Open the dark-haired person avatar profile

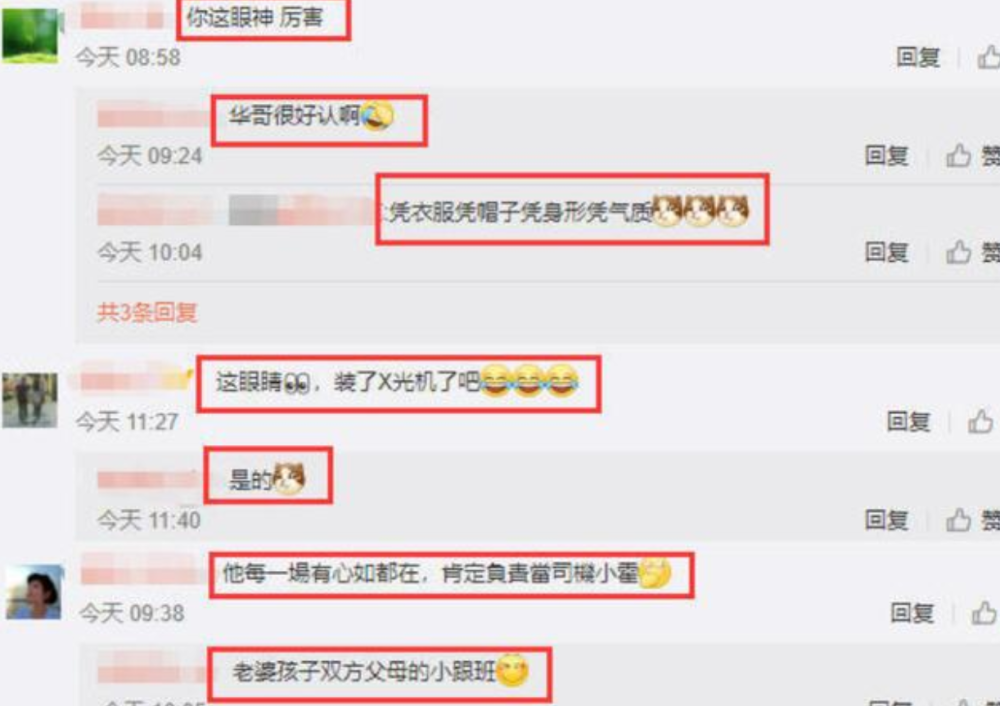tap(34, 592)
